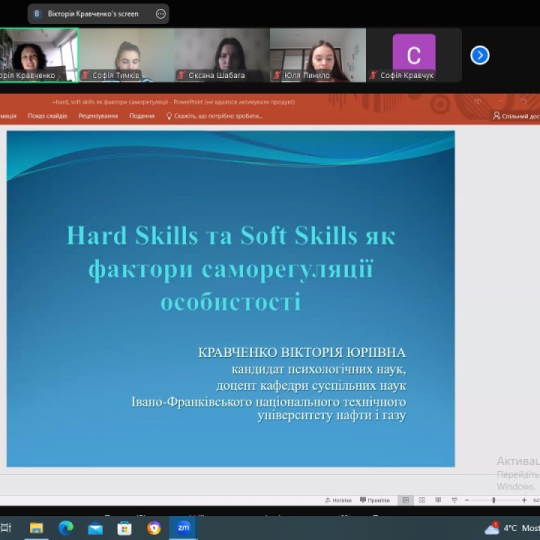Screen dimensions: 540x540
Task: Toggle the Примітки comments button
Action: [375, 500]
